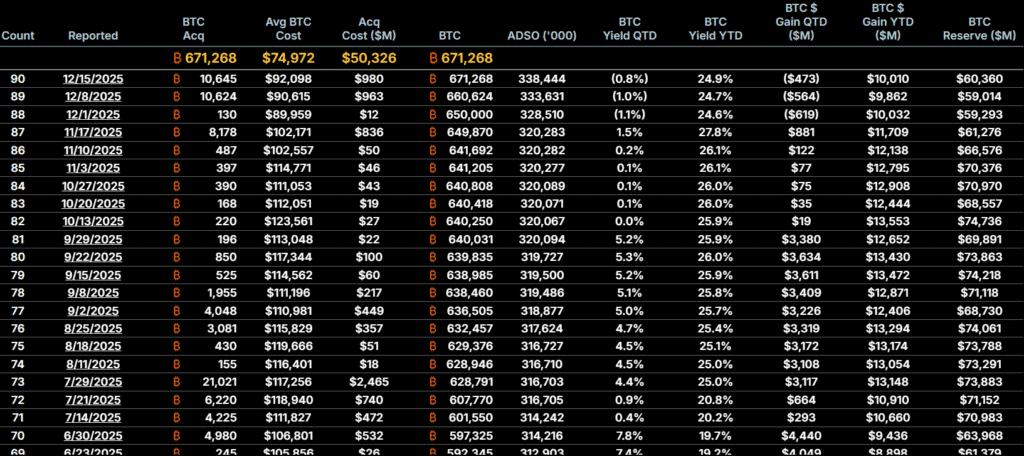Open the 9/15/2025 reported date link
The image size is (1024, 456).
point(93,274)
